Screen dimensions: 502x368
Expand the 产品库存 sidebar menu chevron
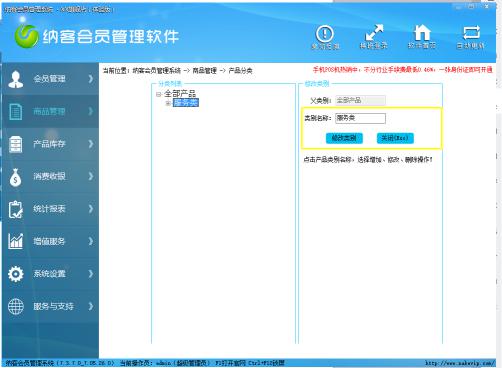[91, 144]
